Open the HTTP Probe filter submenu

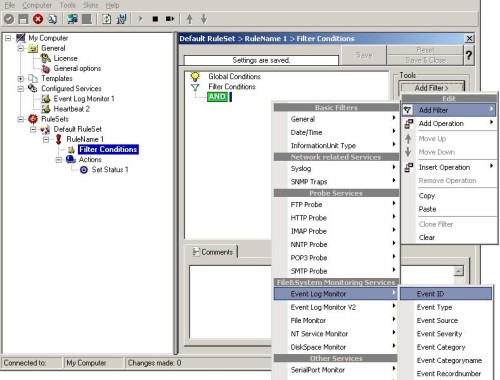[336, 218]
